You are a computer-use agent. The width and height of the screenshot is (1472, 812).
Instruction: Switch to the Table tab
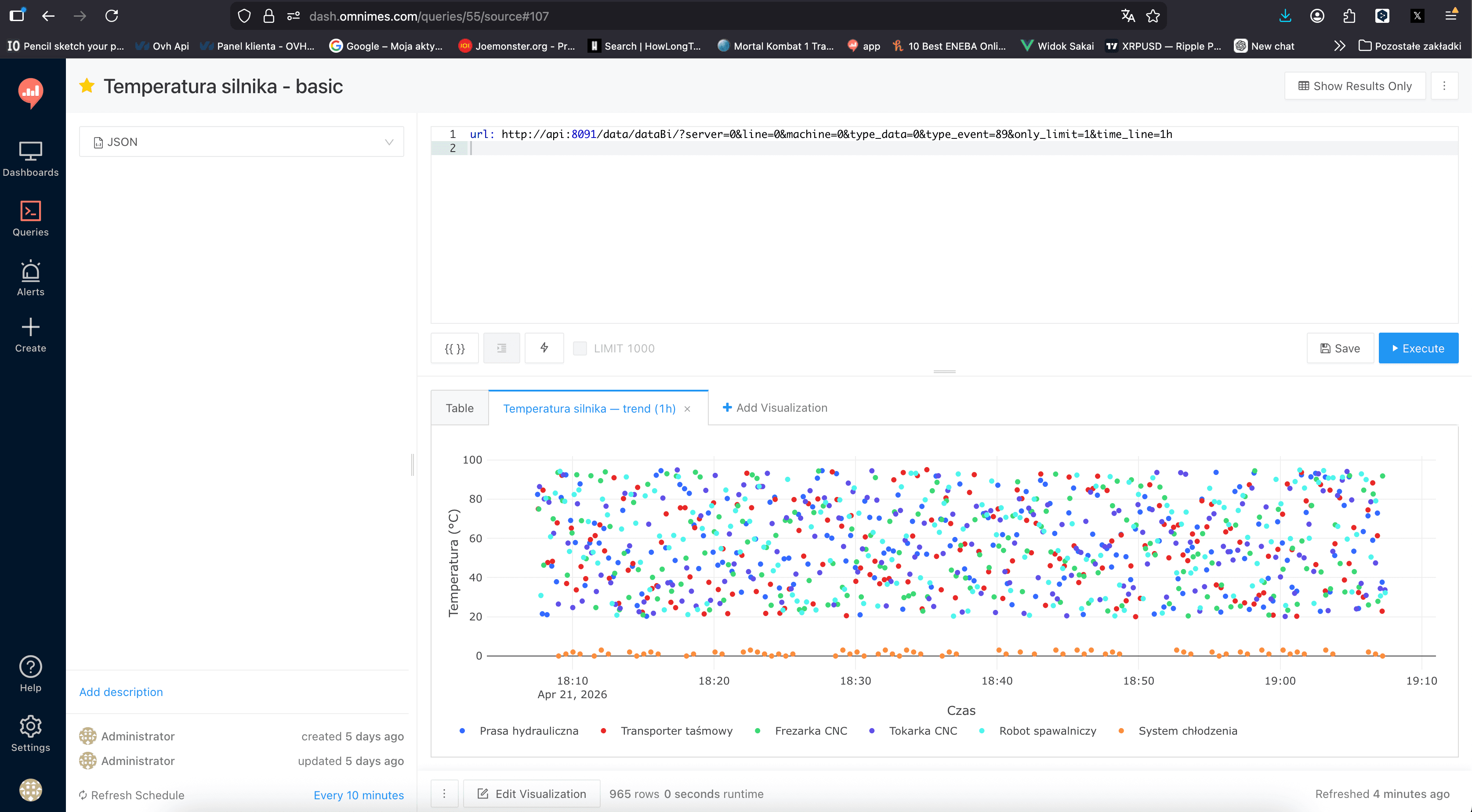click(x=460, y=408)
